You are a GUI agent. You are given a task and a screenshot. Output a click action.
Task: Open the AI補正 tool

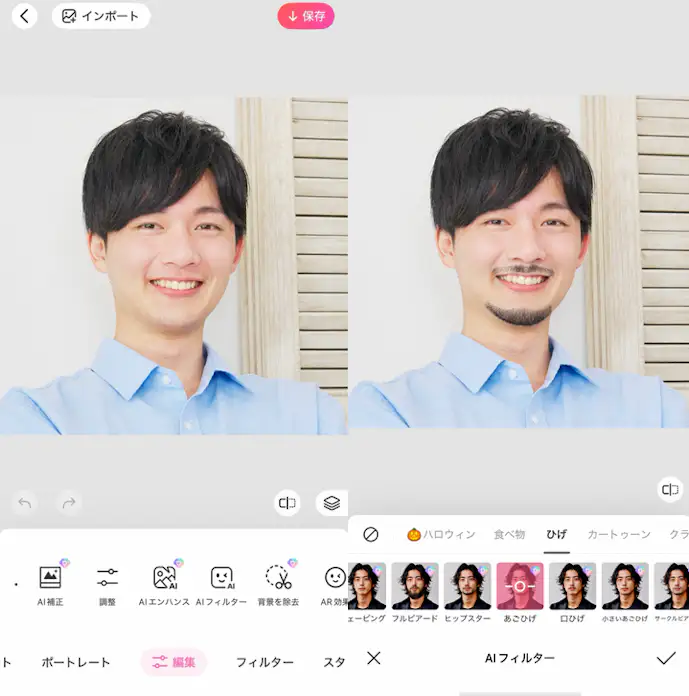(x=50, y=583)
